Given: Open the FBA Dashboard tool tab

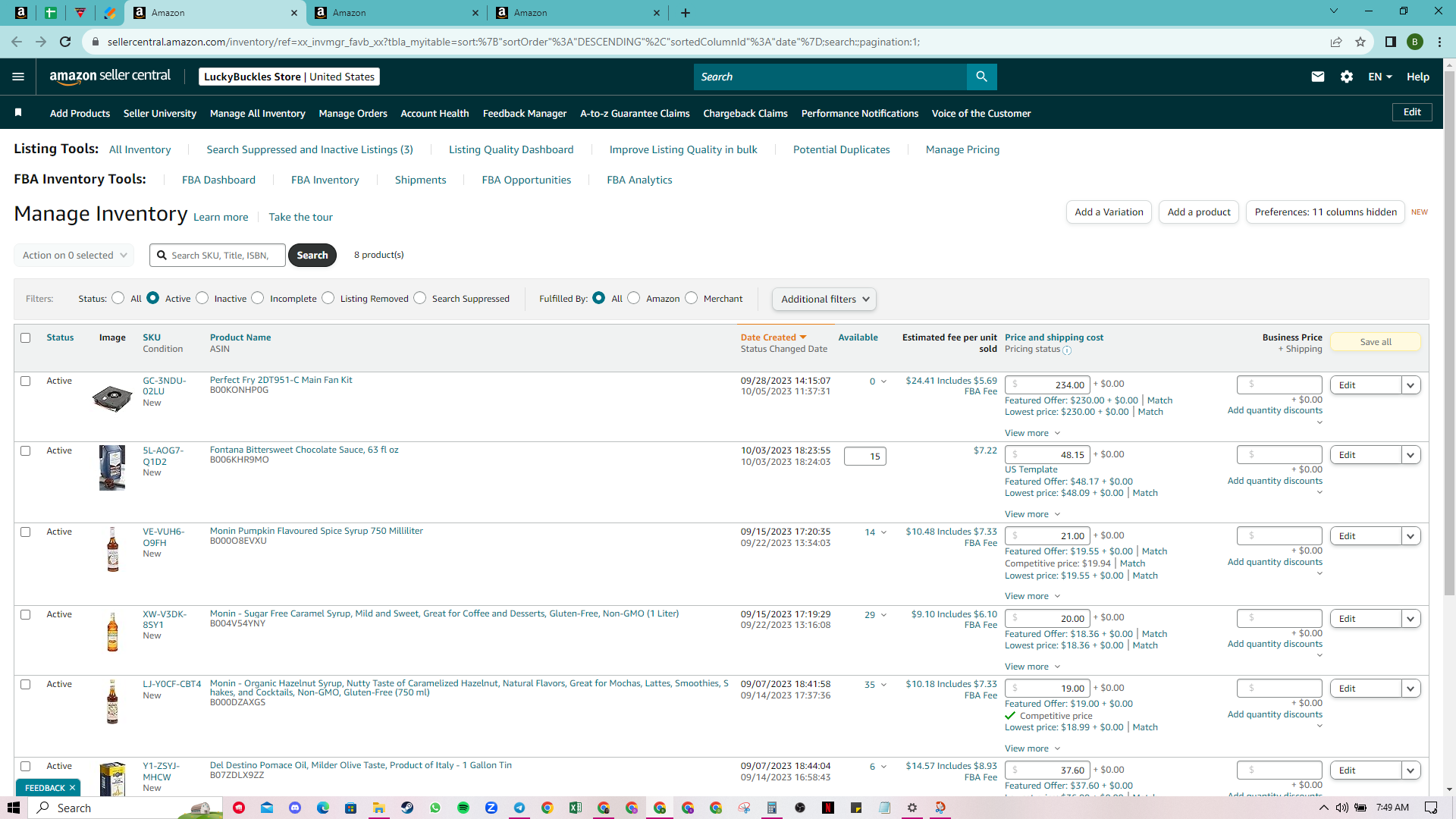Looking at the screenshot, I should pos(218,180).
